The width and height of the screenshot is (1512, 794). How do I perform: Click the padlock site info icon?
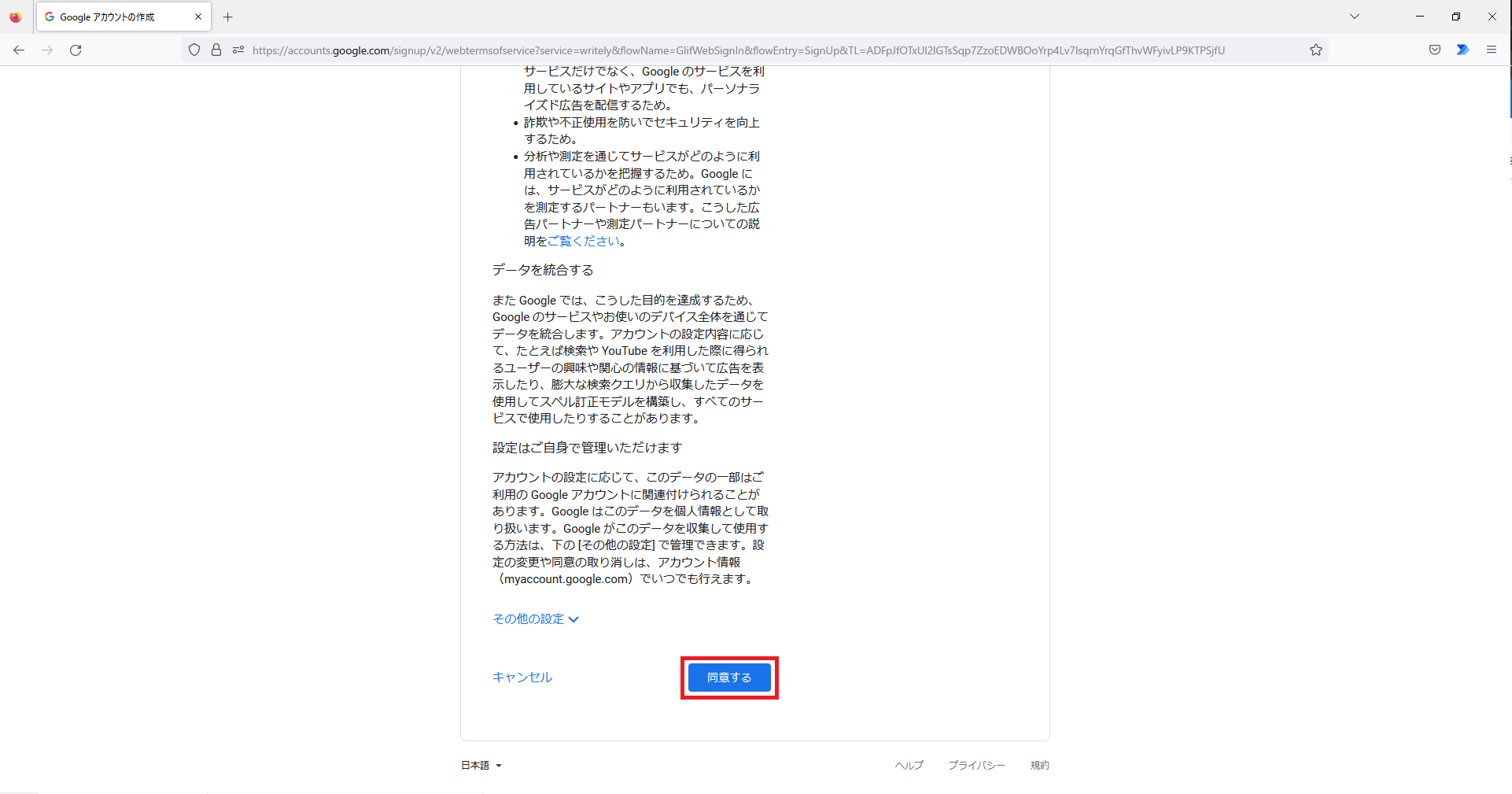pos(216,50)
